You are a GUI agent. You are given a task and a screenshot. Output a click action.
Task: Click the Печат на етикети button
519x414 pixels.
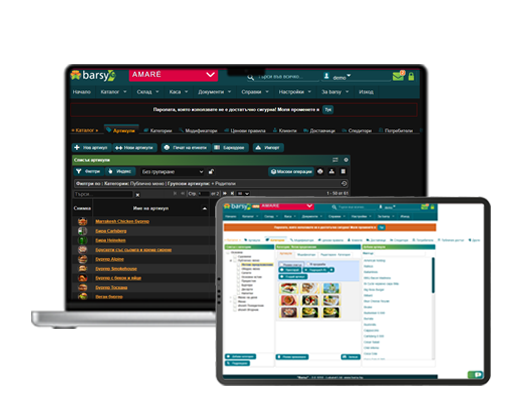[x=186, y=148]
